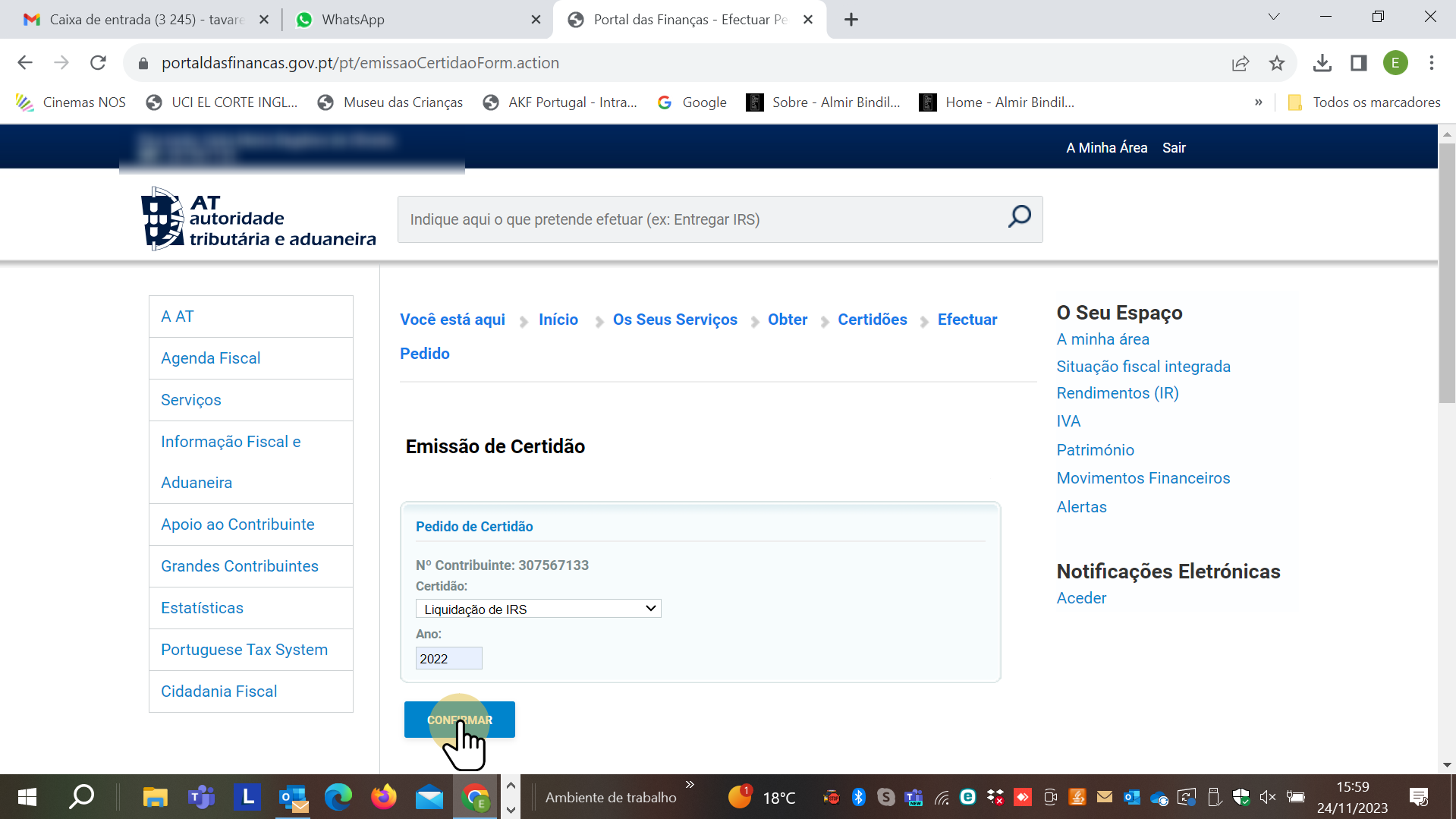Open the Certidão dropdown list

click(x=538, y=609)
